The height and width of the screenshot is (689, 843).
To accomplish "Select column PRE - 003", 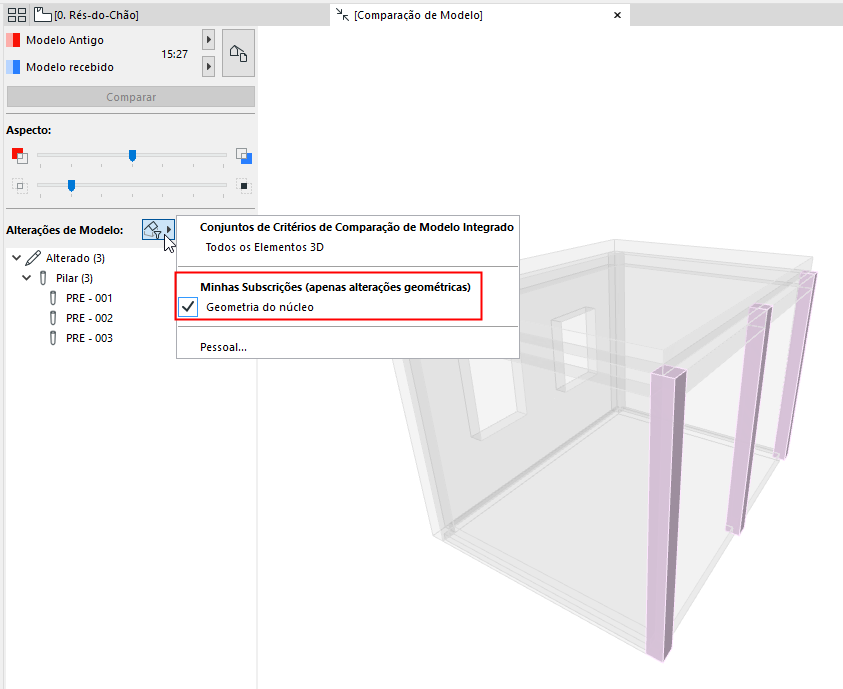I will pos(89,338).
